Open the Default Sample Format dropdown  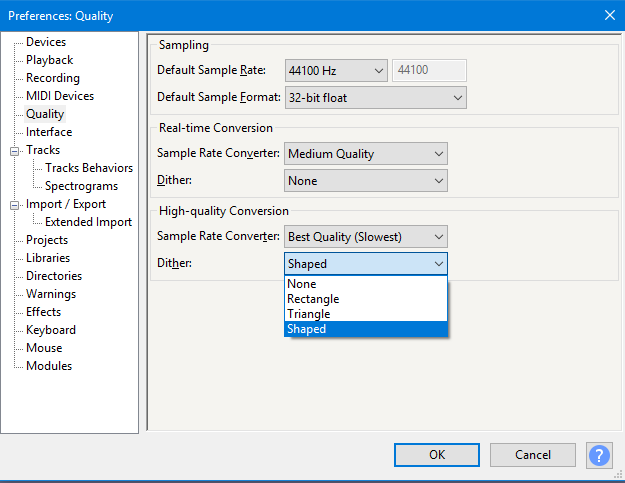(x=375, y=97)
